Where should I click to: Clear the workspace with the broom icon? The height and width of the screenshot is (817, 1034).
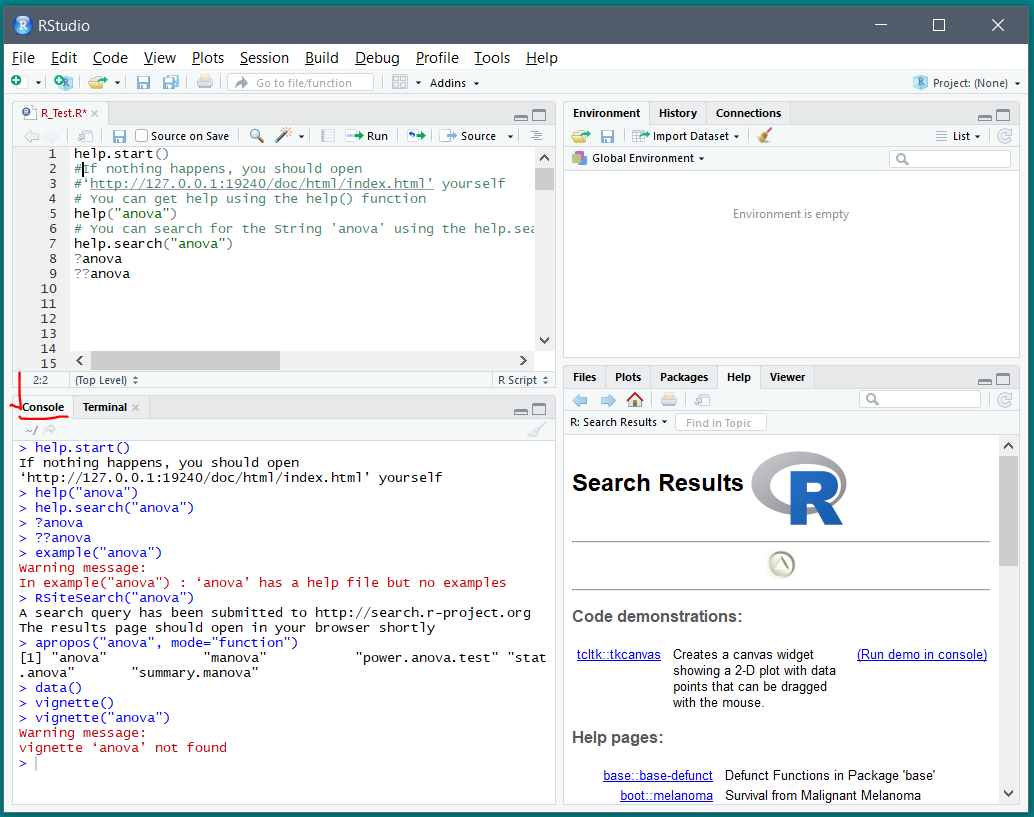[762, 135]
